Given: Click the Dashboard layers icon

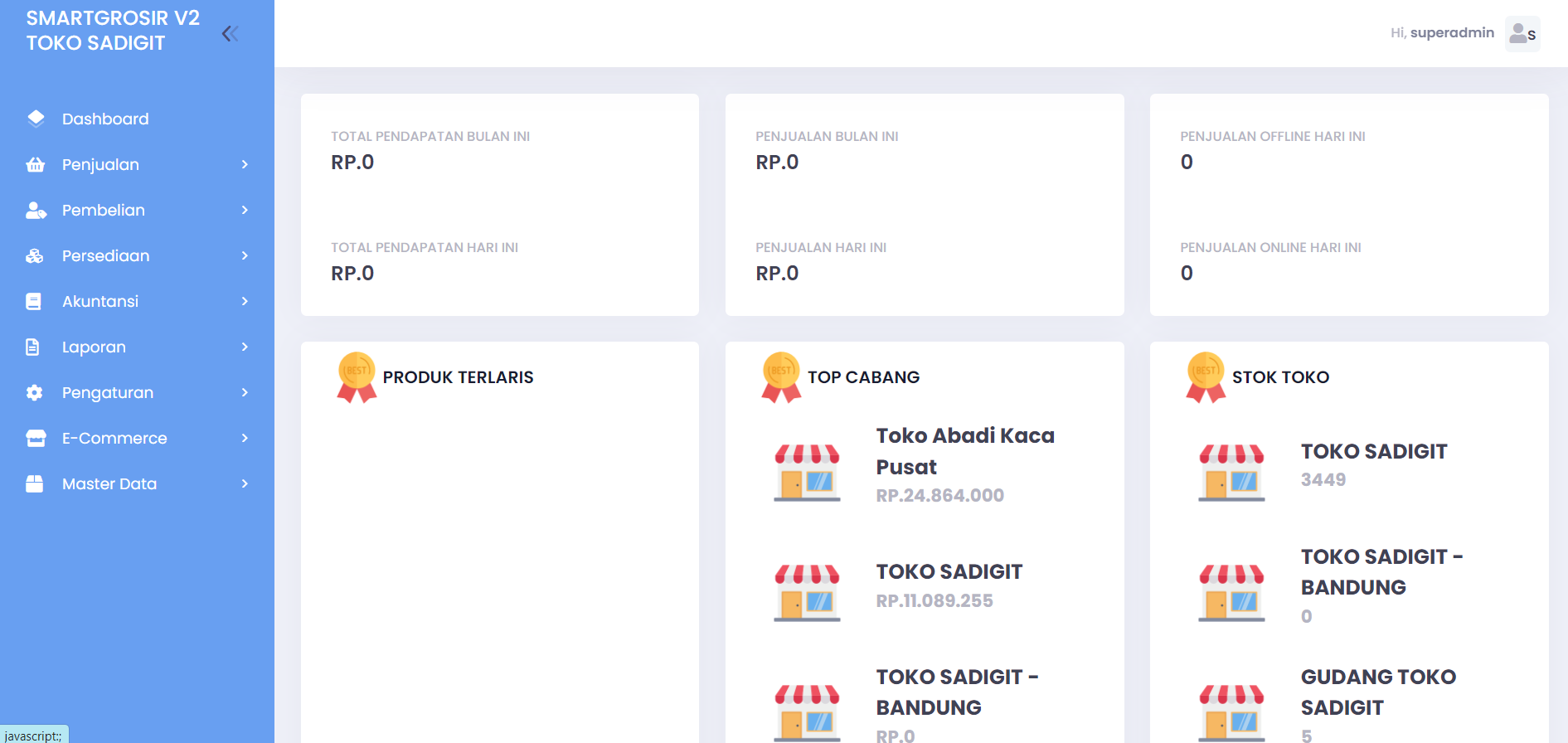Looking at the screenshot, I should click(x=36, y=119).
